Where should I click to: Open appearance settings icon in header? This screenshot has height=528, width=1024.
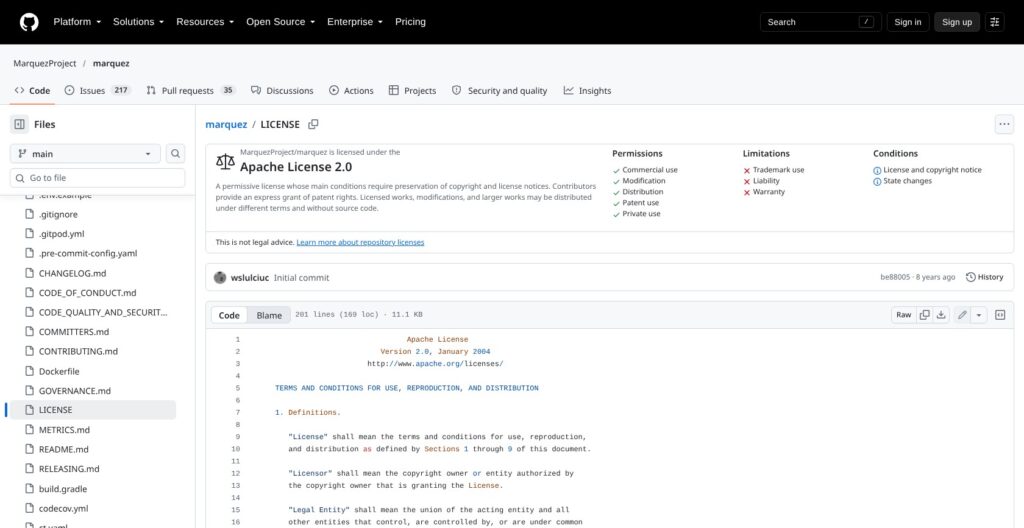point(995,22)
